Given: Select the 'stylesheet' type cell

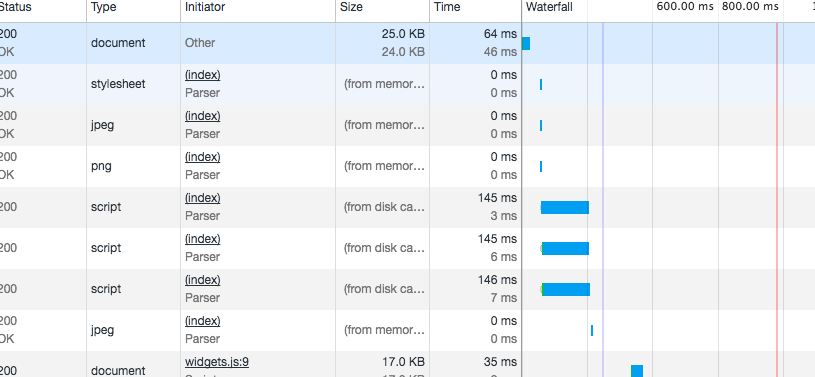Looking at the screenshot, I should [x=118, y=84].
